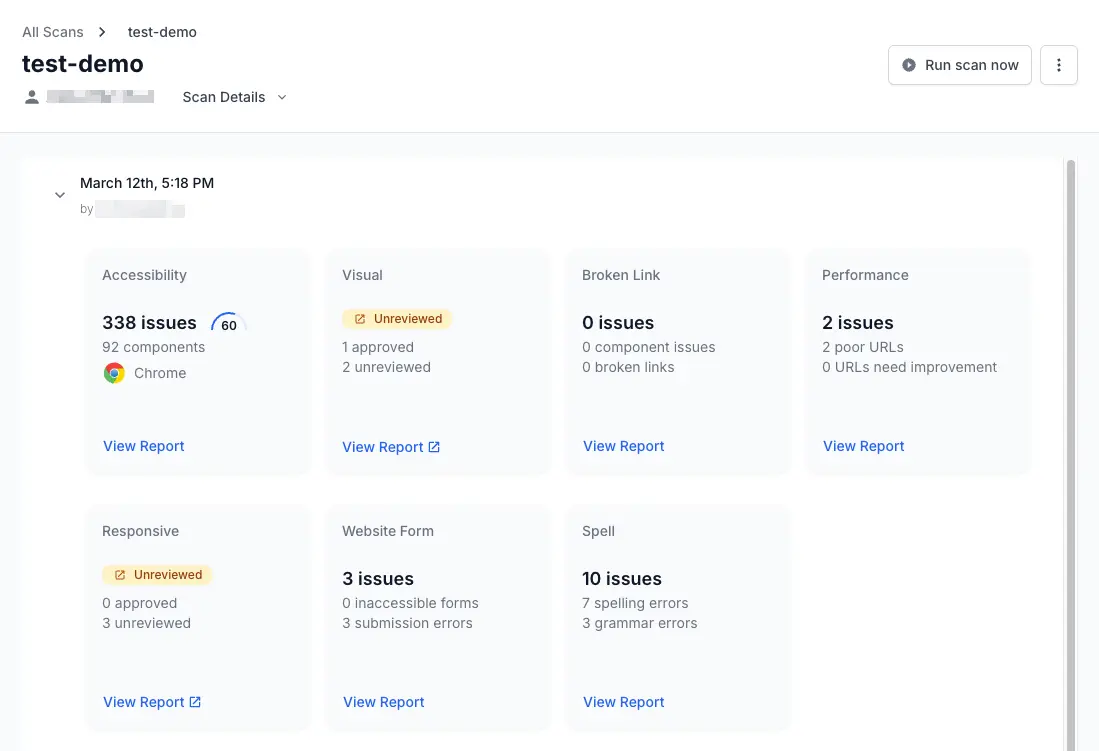Go back to All Scans breadcrumb
The height and width of the screenshot is (751, 1099).
tap(53, 32)
